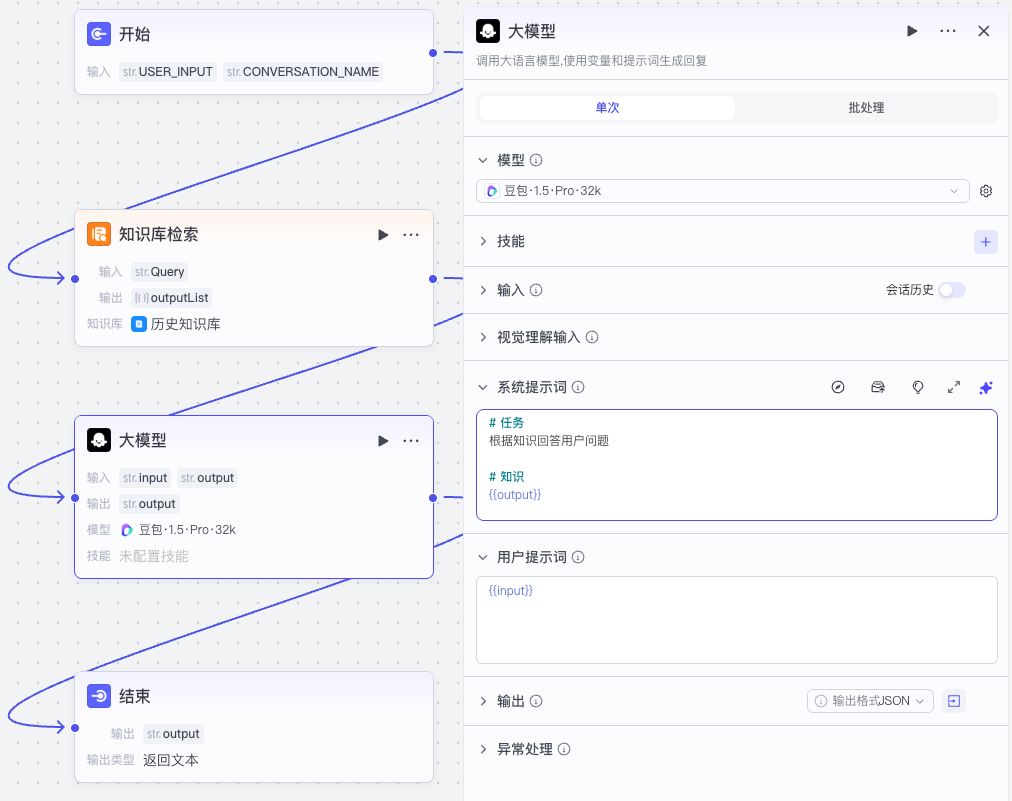The image size is (1012, 801).
Task: Select the lightbulb icon above system prompt
Action: pyautogui.click(x=918, y=387)
